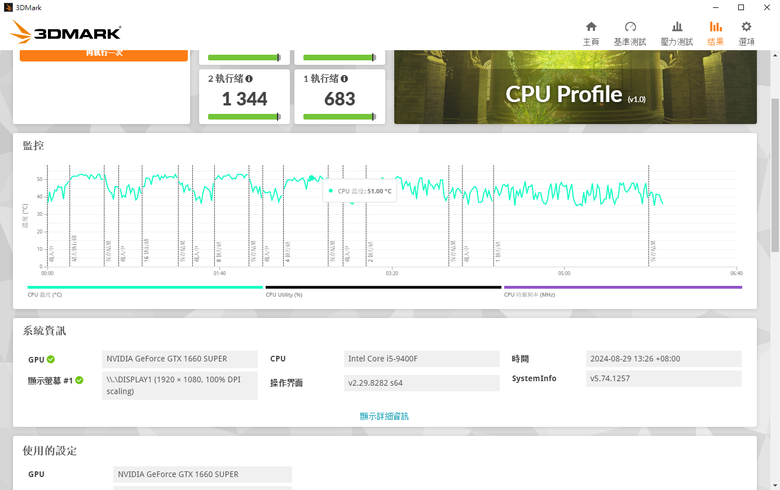
Task: Toggle the CPU temperature (°C) legend line
Action: click(145, 287)
